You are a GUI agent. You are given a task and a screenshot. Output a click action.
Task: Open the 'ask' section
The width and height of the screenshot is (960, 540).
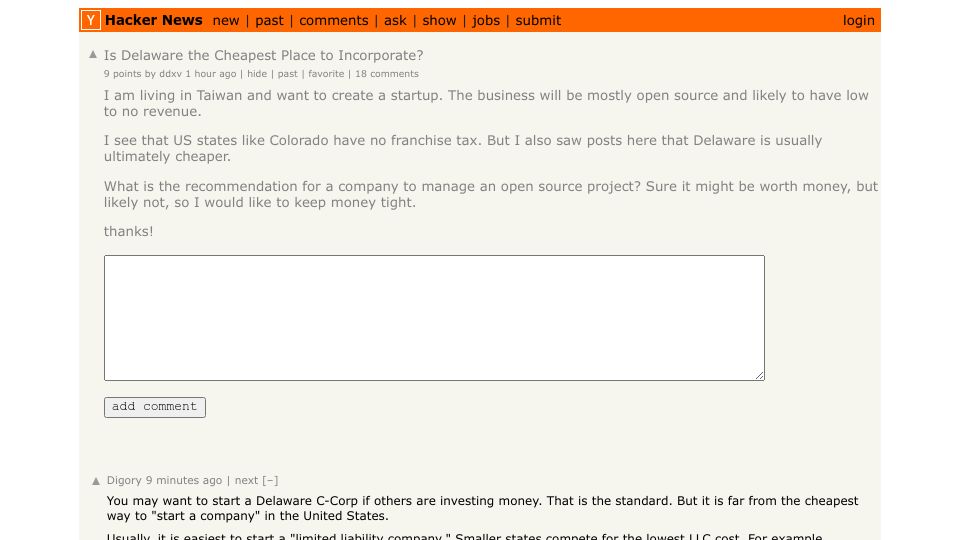tap(395, 21)
